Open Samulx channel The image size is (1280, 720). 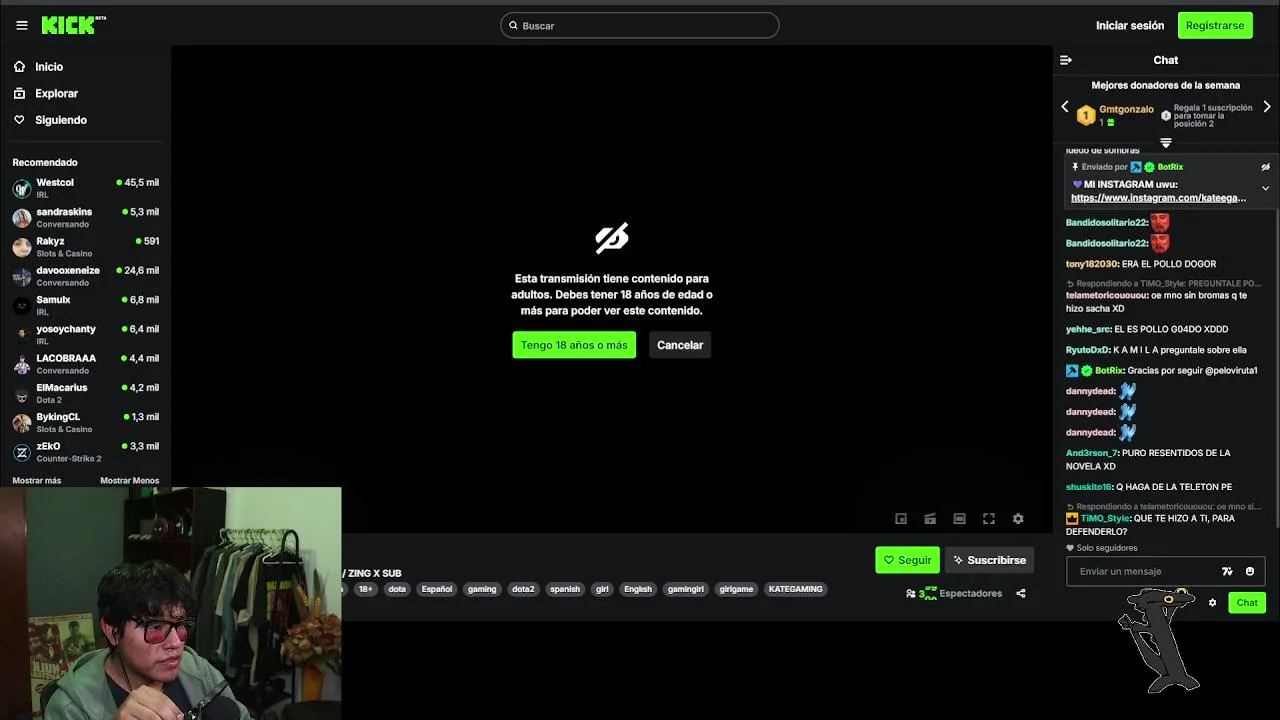tap(85, 305)
